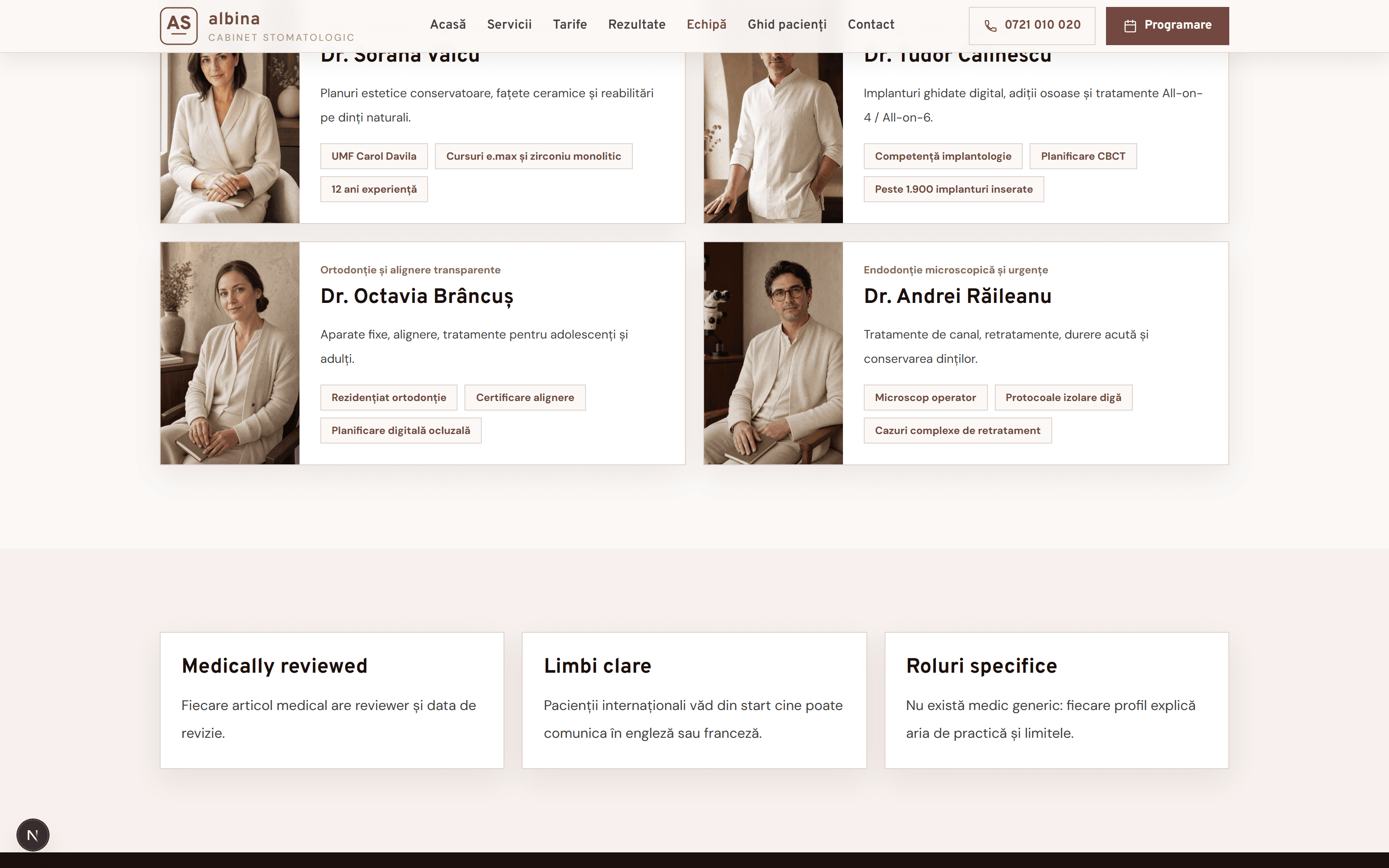This screenshot has height=868, width=1389.
Task: Open the Dr. Andrei Răileanu name heading
Action: [958, 296]
